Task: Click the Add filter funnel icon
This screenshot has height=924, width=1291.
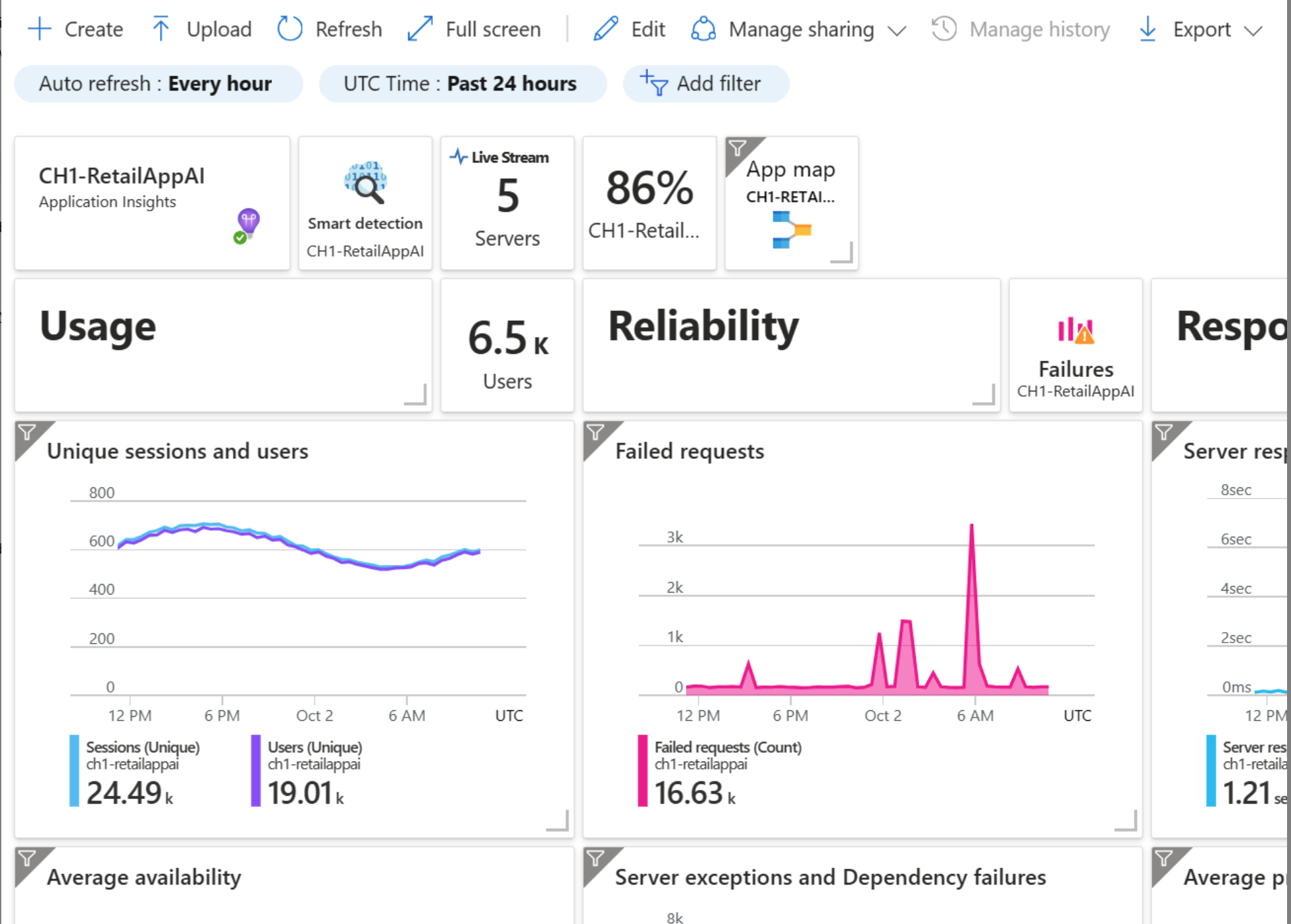Action: click(654, 84)
